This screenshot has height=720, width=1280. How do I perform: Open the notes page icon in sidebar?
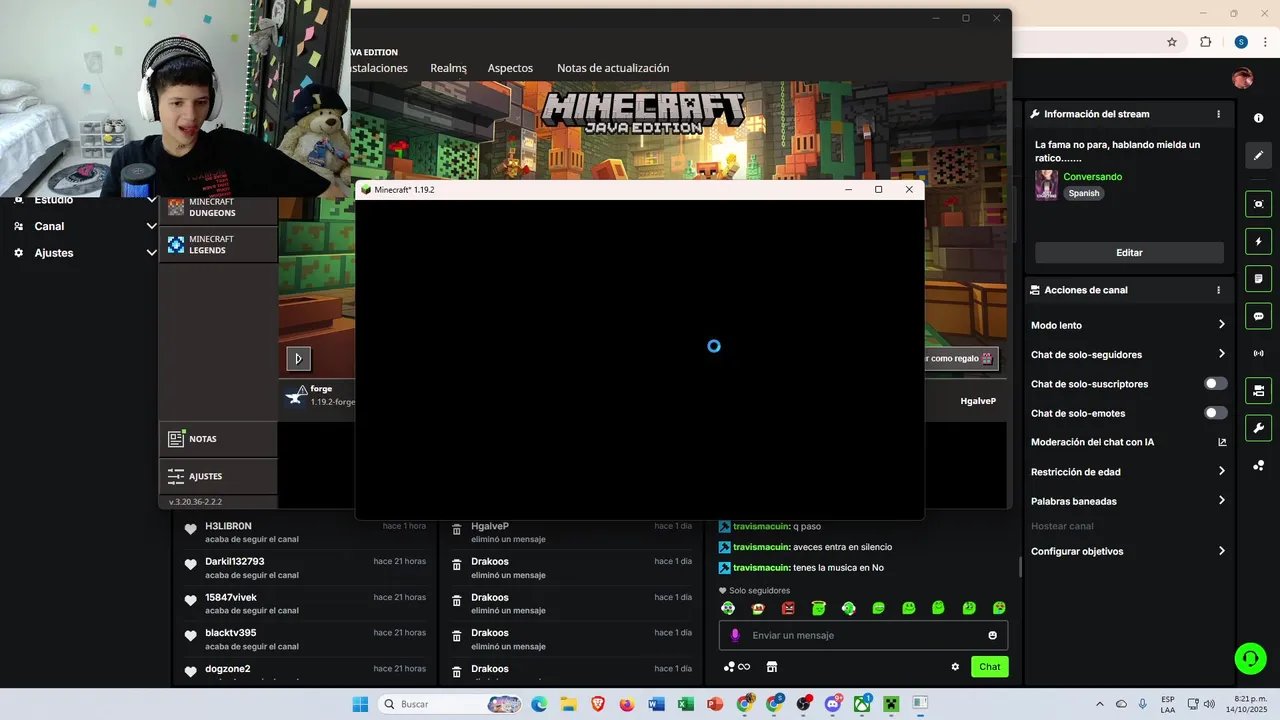[x=1258, y=278]
